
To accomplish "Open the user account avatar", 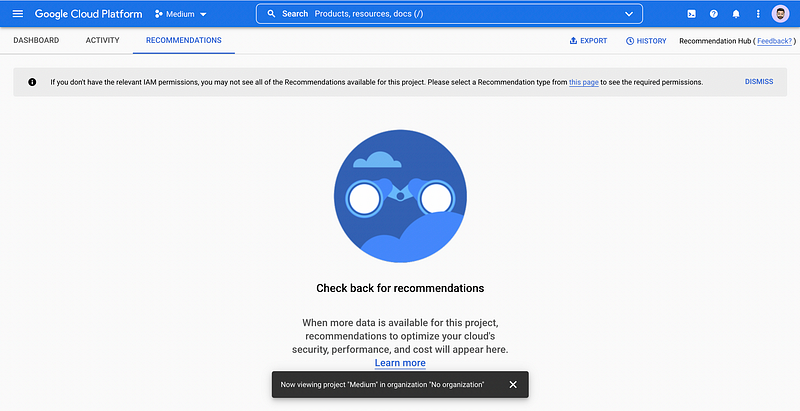I will click(x=780, y=14).
